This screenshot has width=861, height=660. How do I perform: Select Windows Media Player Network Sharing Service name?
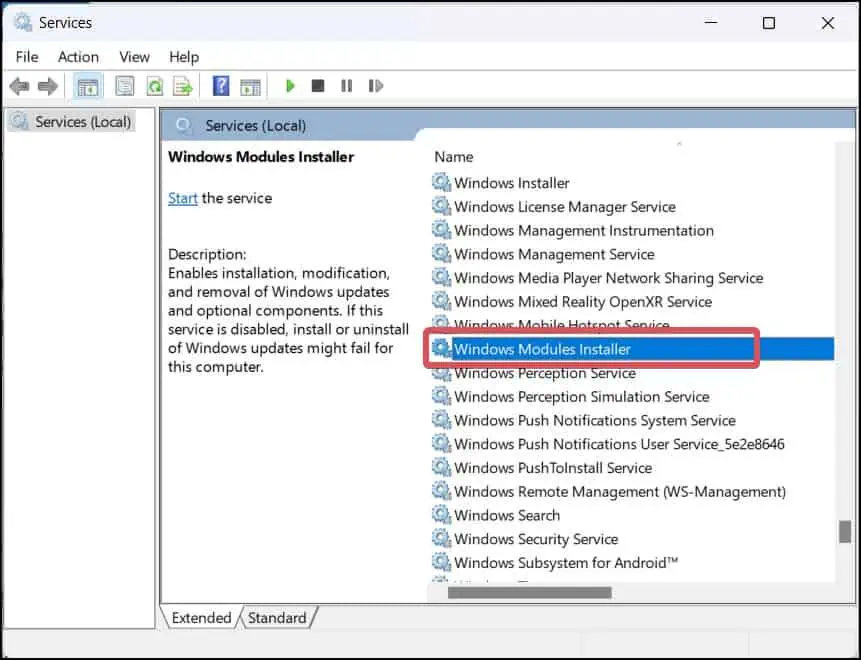tap(608, 278)
